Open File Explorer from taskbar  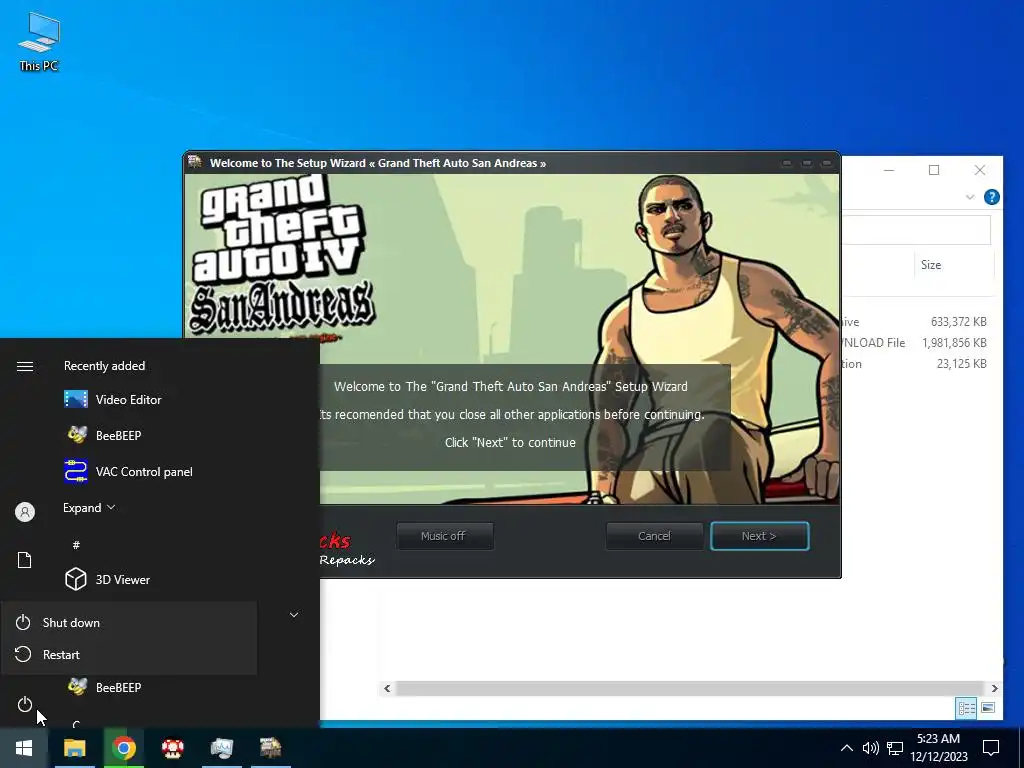click(x=74, y=748)
